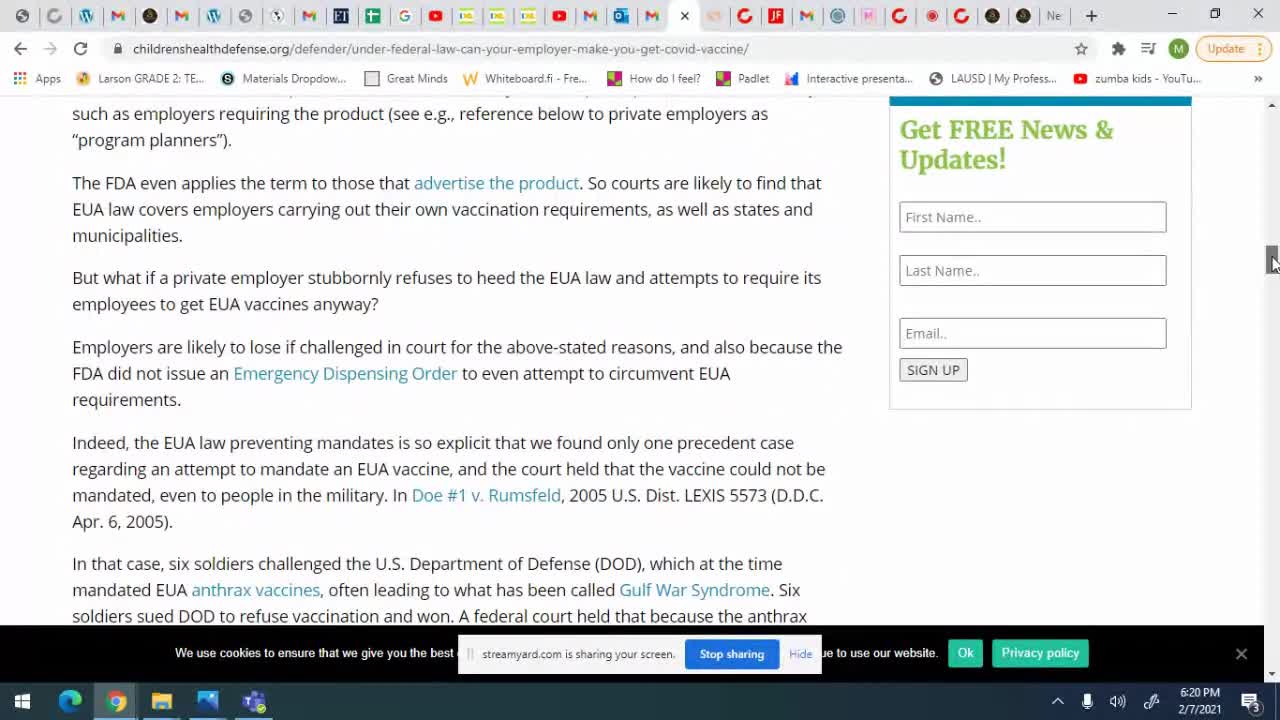Viewport: 1280px width, 720px height.
Task: Open the Apps grid shortcut
Action: [x=37, y=78]
